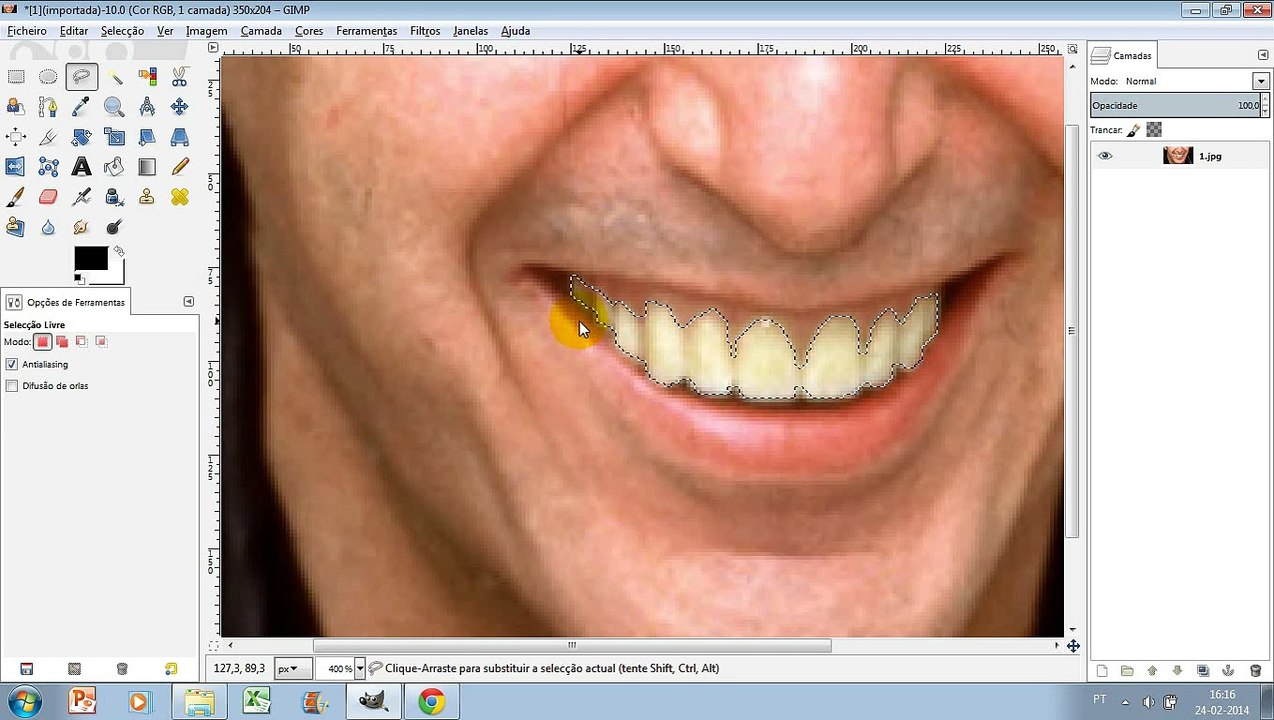Open the Cores menu
Viewport: 1274px width, 720px height.
point(309,31)
